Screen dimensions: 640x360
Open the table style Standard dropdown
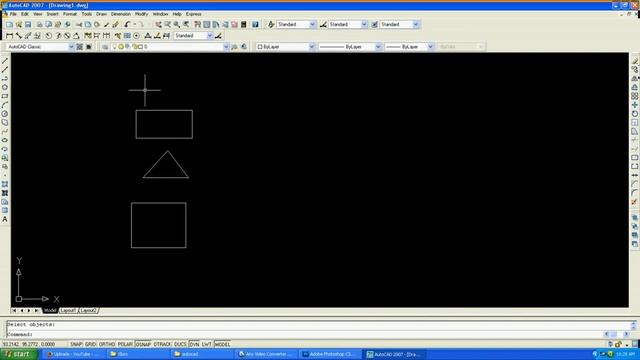point(416,24)
